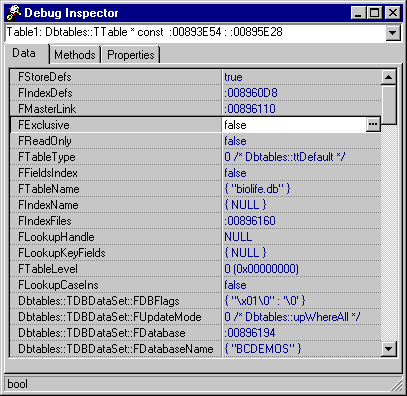Select the FFieldsIndex row
The image size is (407, 396).
pyautogui.click(x=196, y=173)
